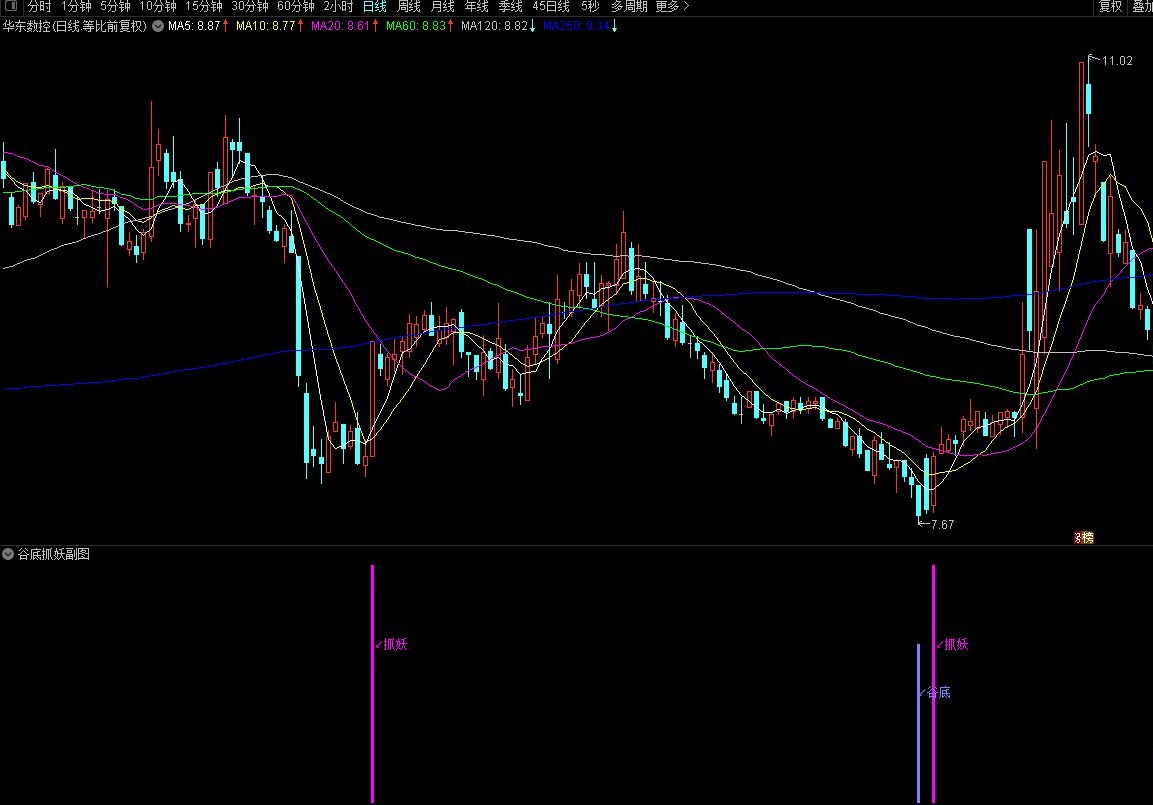Screen dimensions: 1153x805
Task: Select the 60分钟 period tab
Action: [x=296, y=7]
